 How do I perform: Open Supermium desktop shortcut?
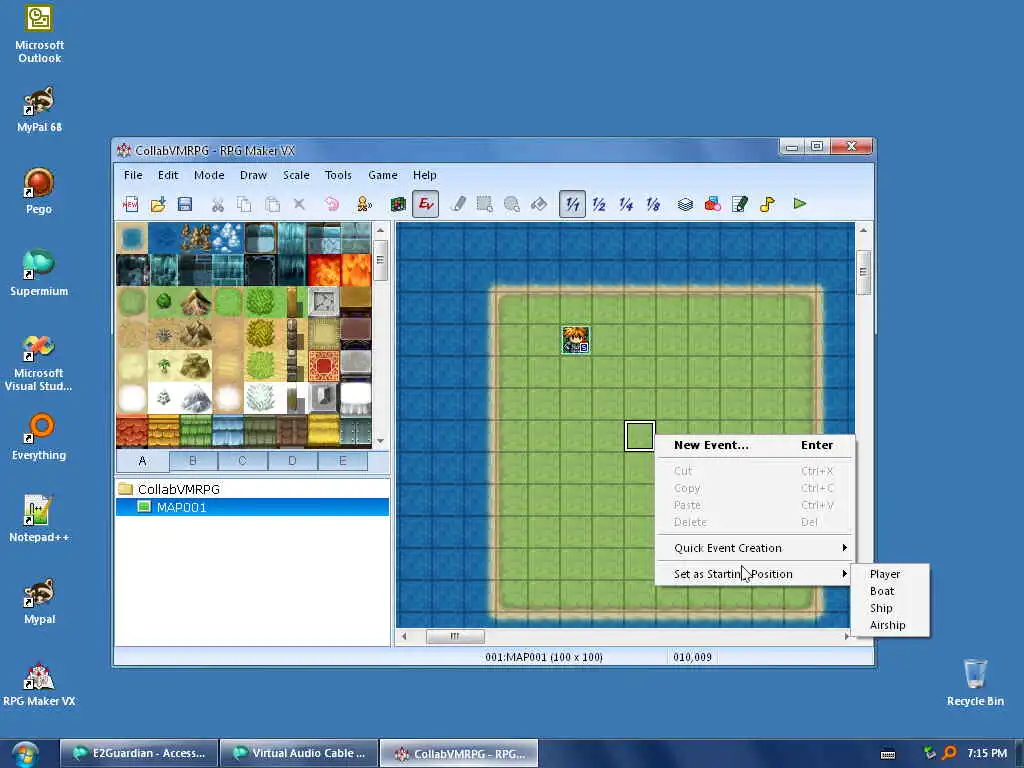click(x=39, y=273)
